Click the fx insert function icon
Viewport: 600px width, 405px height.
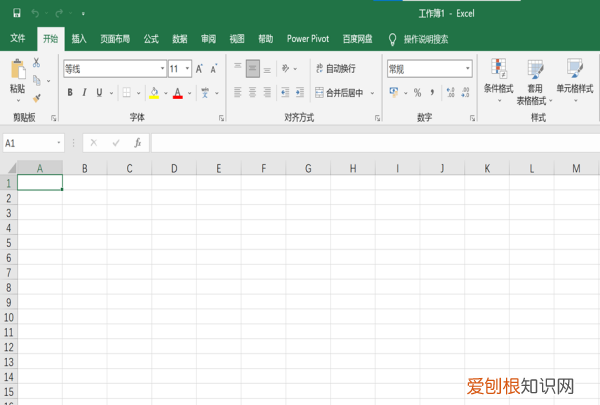pyautogui.click(x=138, y=143)
